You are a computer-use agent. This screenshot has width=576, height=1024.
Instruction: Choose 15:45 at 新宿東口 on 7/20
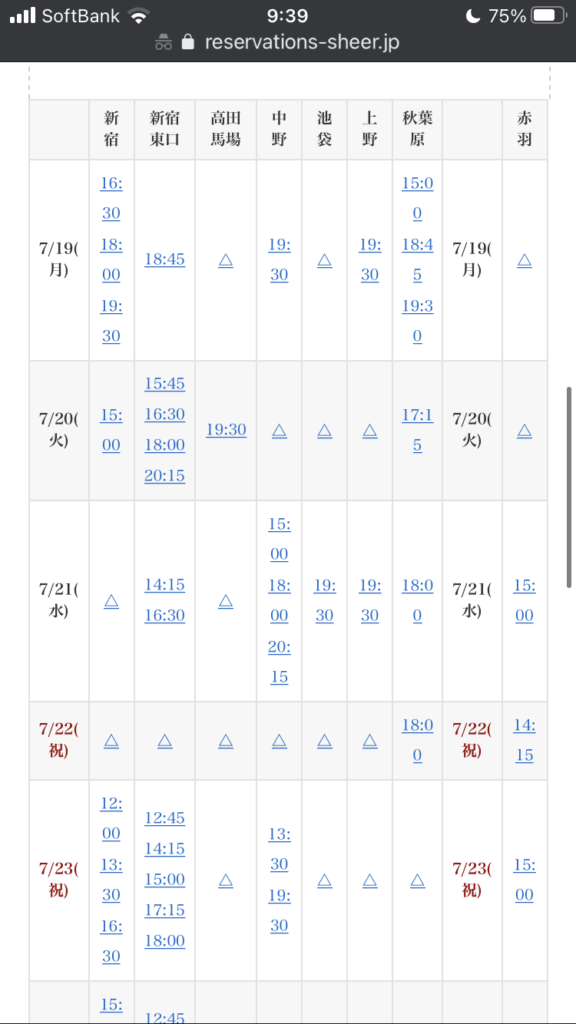(165, 384)
